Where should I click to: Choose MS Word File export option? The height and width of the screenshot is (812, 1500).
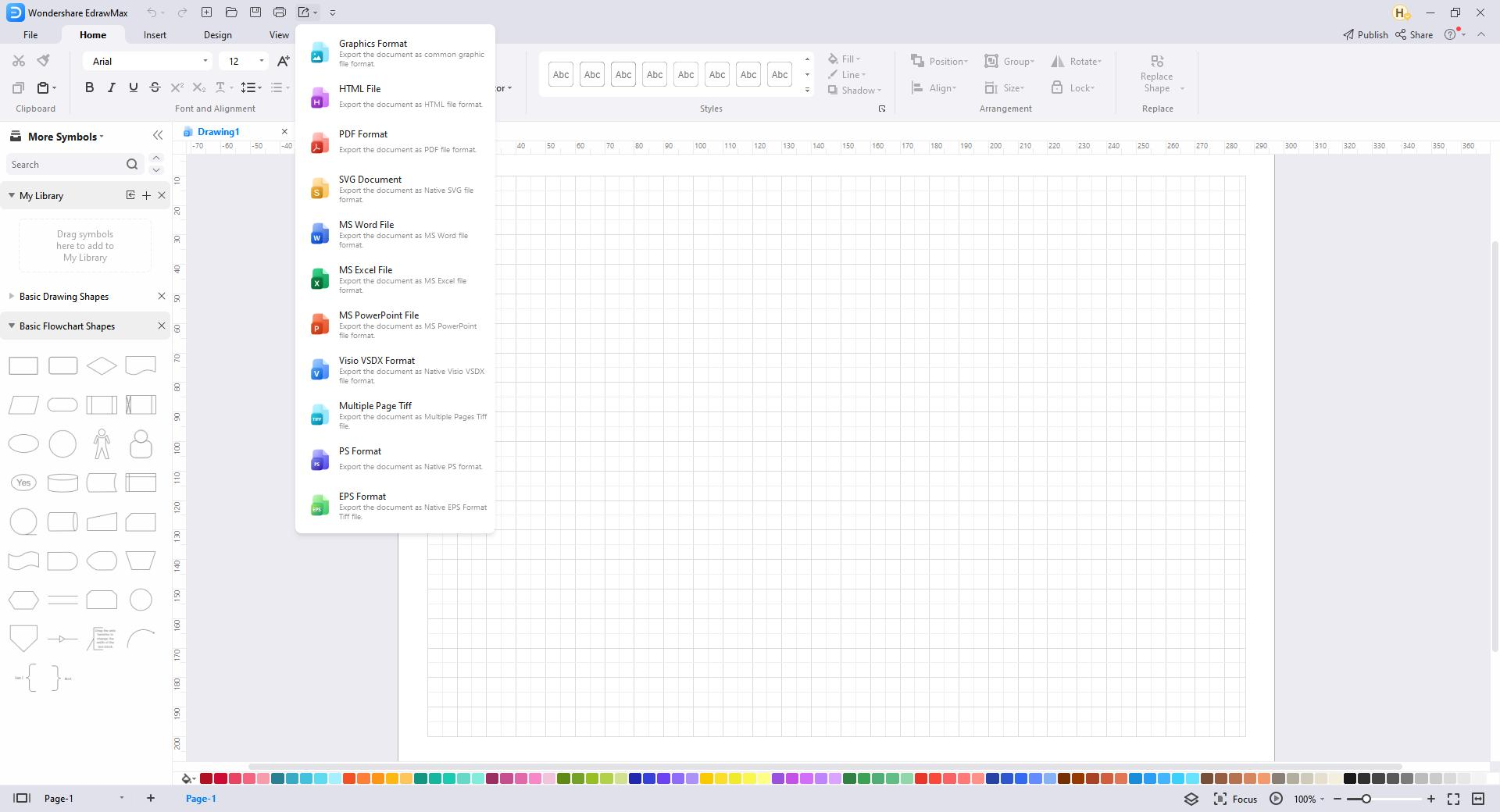coord(395,233)
